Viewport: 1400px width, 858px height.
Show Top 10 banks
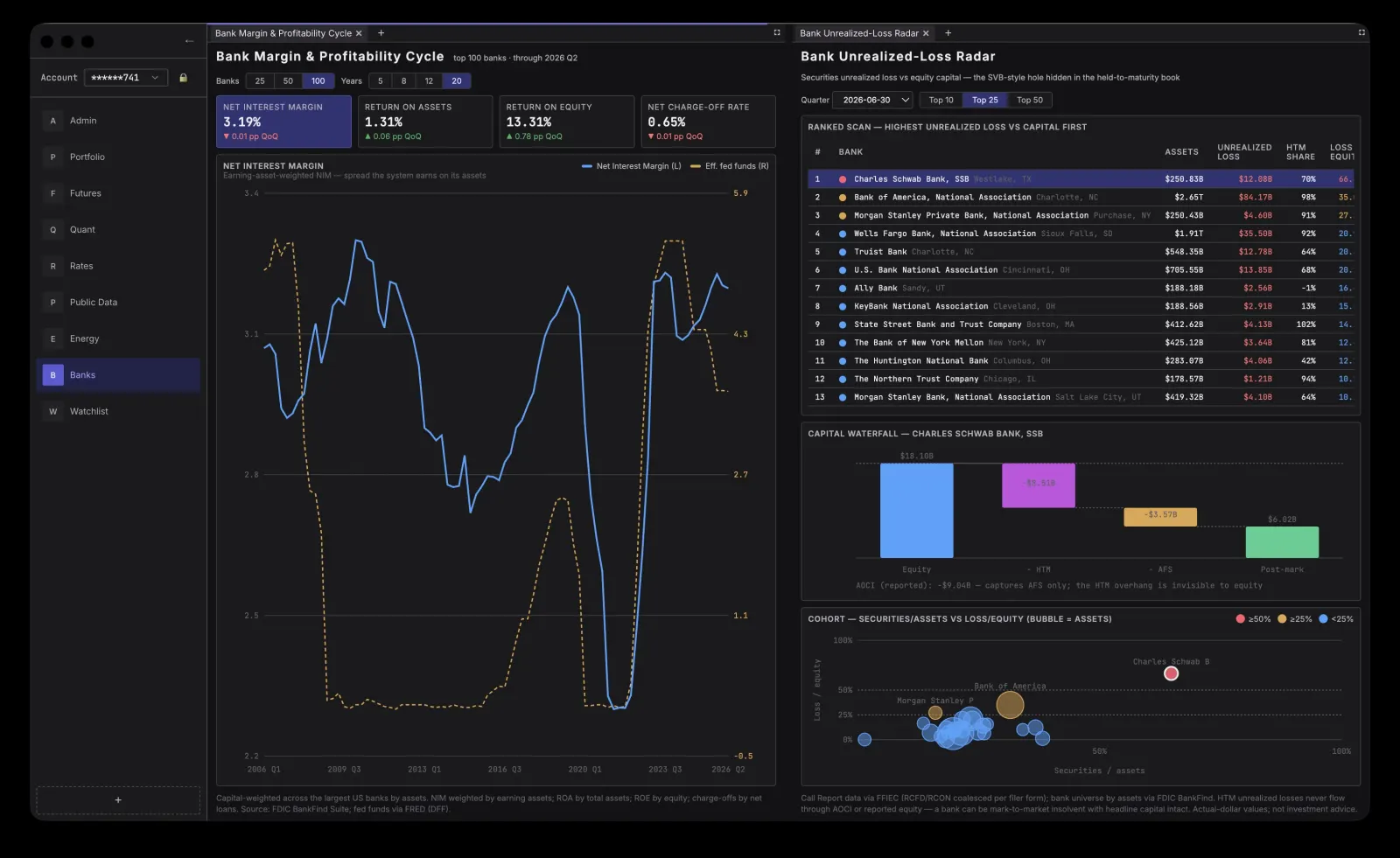[941, 101]
